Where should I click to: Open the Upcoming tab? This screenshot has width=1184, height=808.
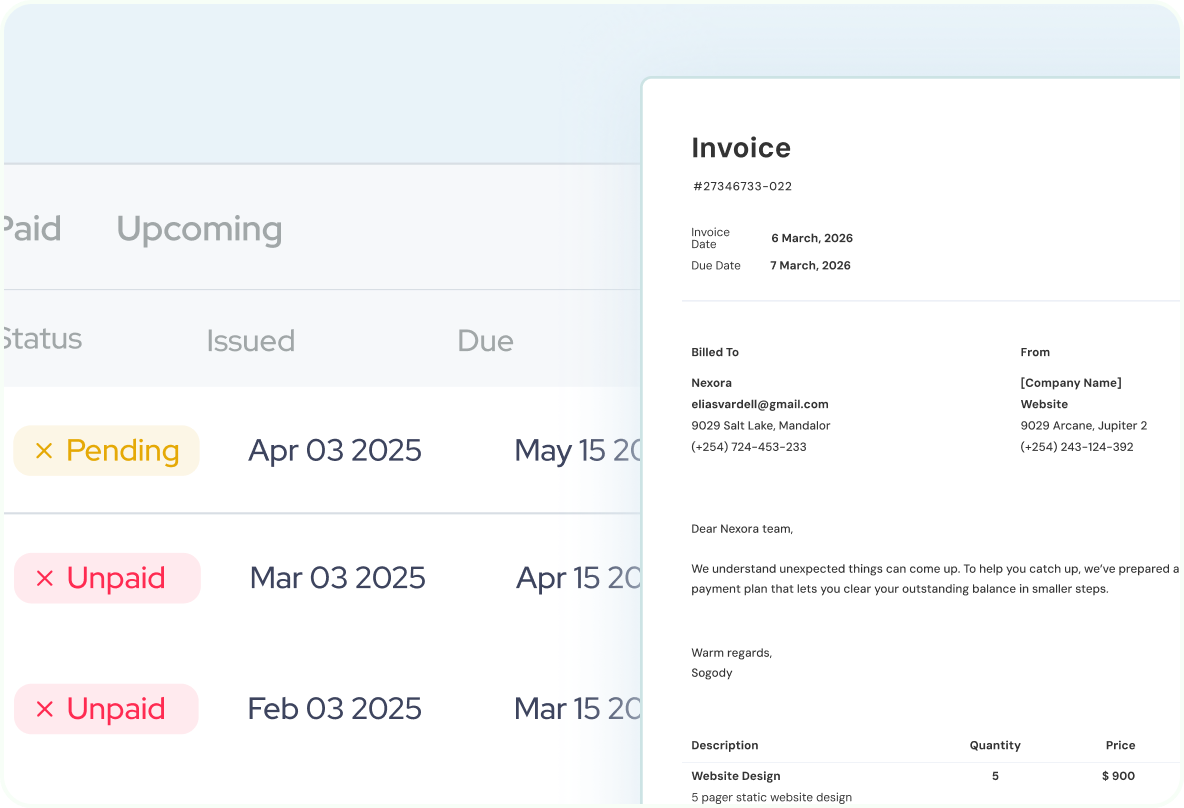pos(199,229)
